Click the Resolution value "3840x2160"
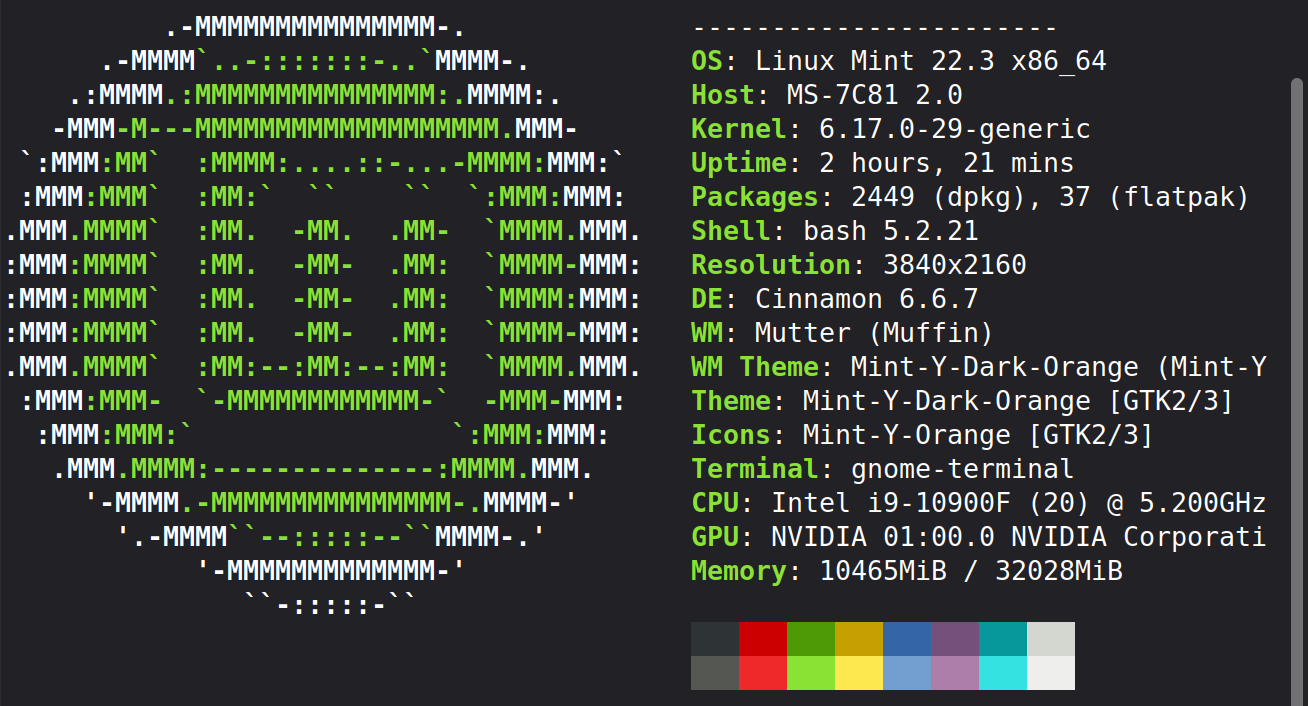The width and height of the screenshot is (1308, 706). [x=955, y=266]
